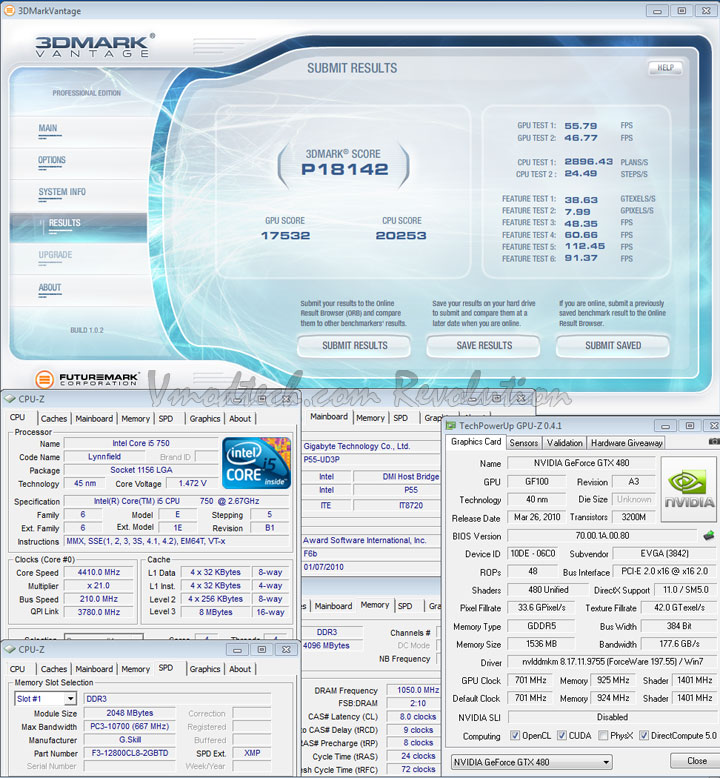
Task: Switch to the Memory tab in the CPU-Z SPD window
Action: (135, 669)
